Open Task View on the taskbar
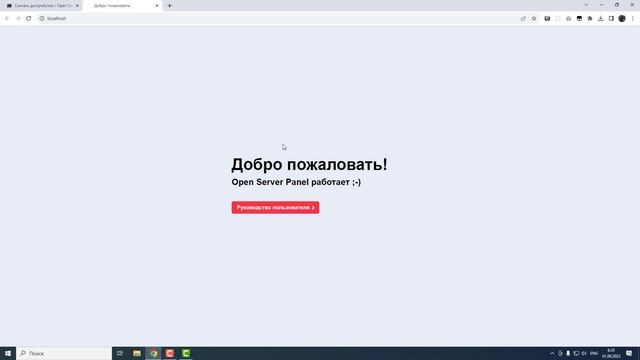This screenshot has height=360, width=640. (x=120, y=353)
